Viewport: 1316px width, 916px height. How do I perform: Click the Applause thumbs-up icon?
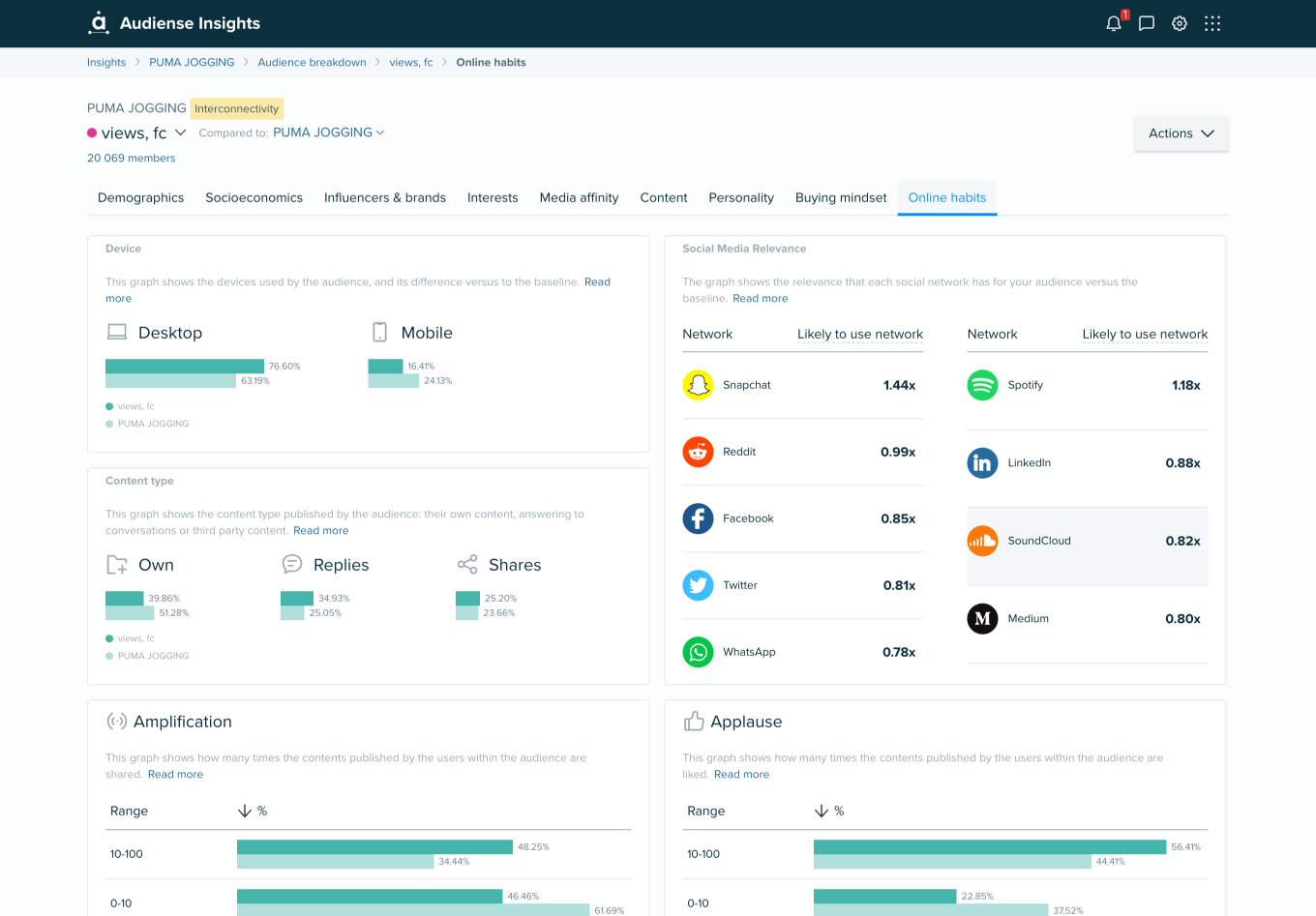(694, 722)
